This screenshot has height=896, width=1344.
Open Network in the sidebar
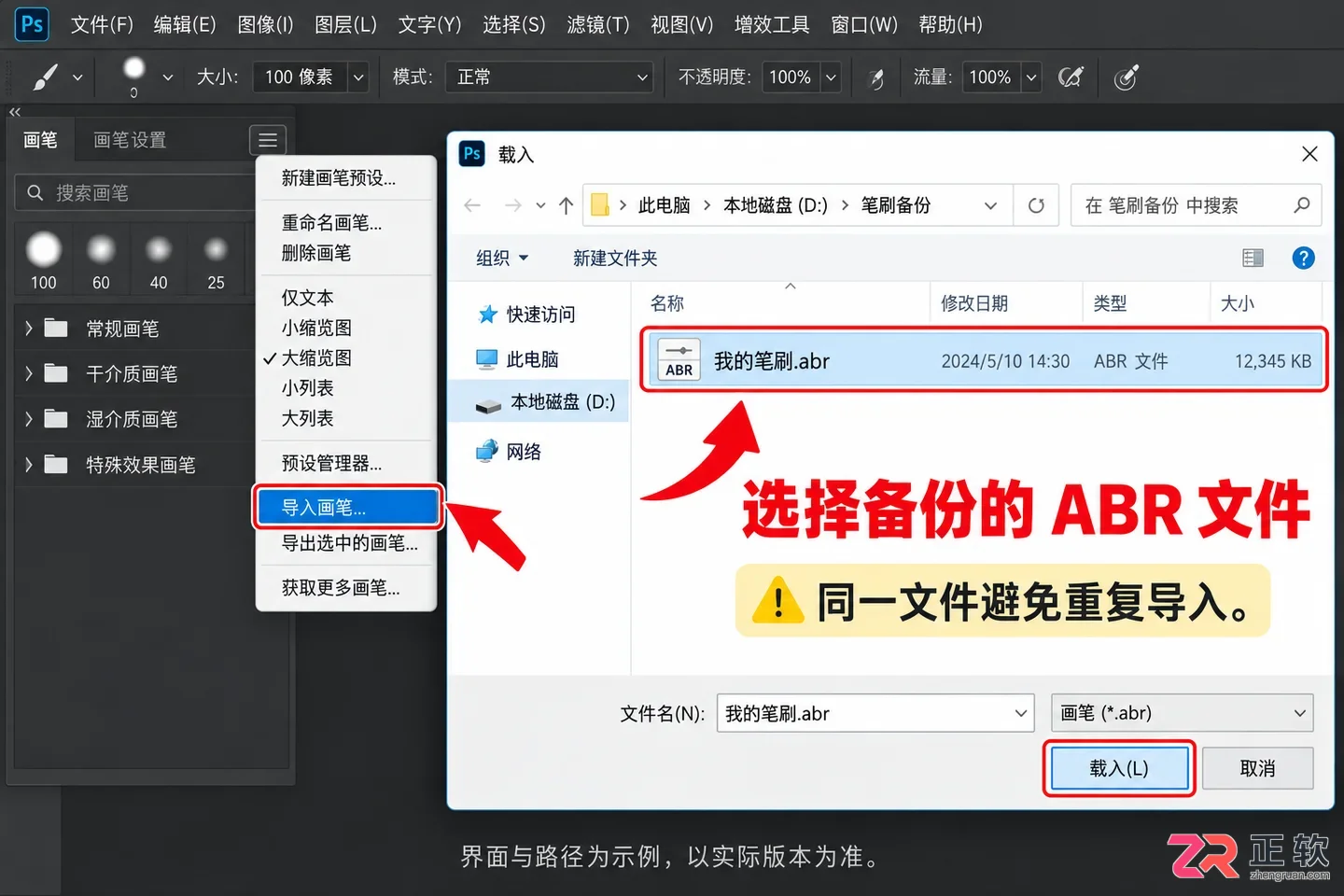pyautogui.click(x=509, y=452)
